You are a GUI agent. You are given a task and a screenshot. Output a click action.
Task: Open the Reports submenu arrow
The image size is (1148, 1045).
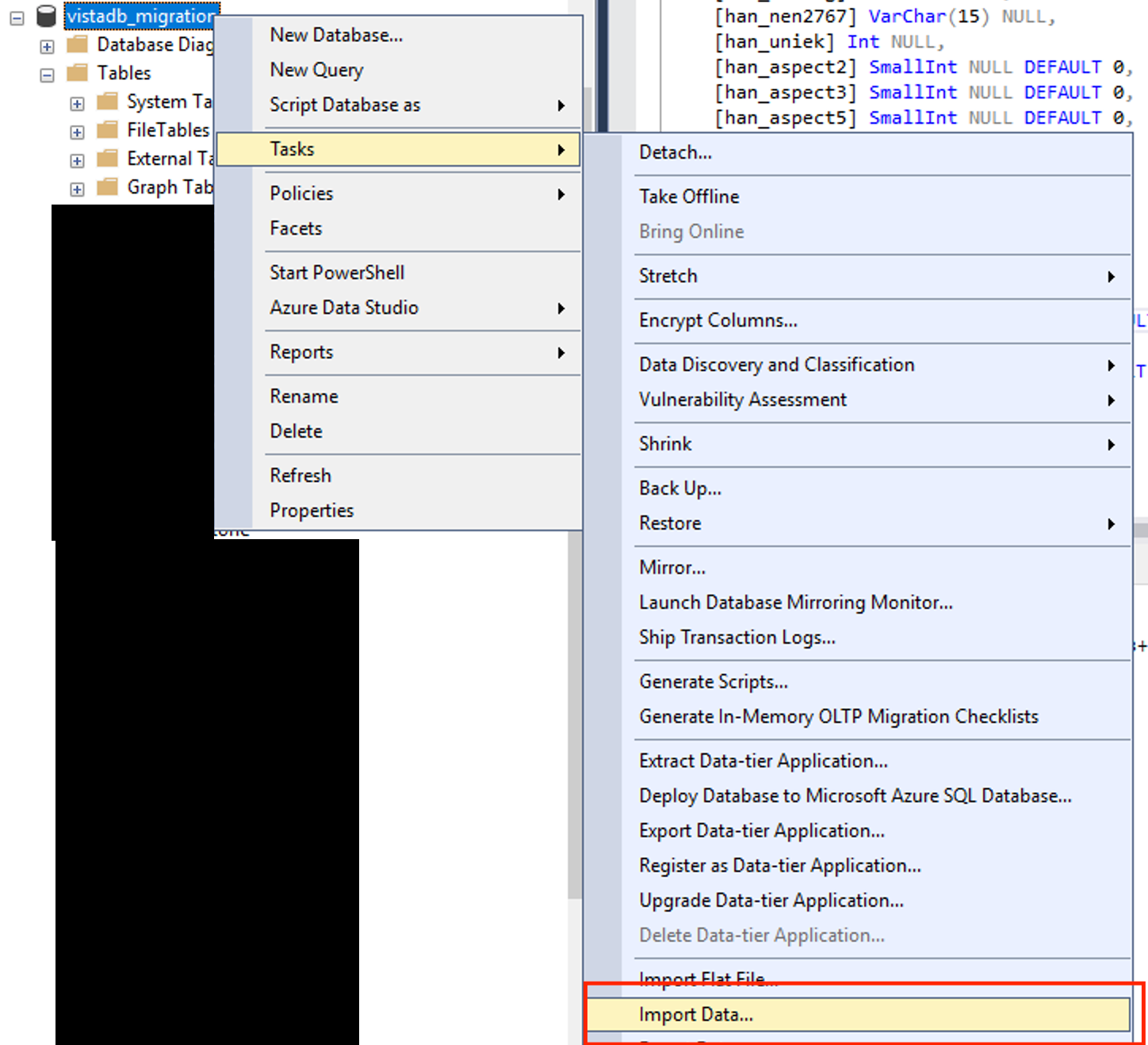(x=561, y=353)
